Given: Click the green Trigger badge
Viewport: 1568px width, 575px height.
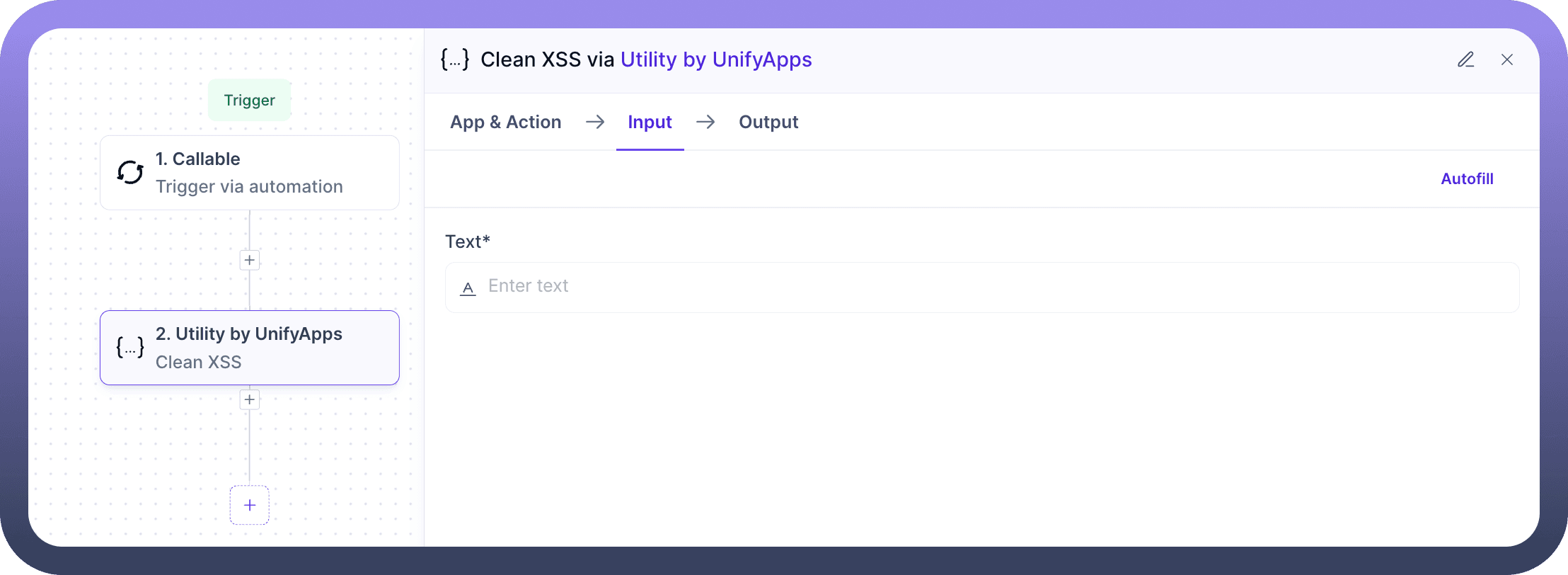Looking at the screenshot, I should coord(249,101).
